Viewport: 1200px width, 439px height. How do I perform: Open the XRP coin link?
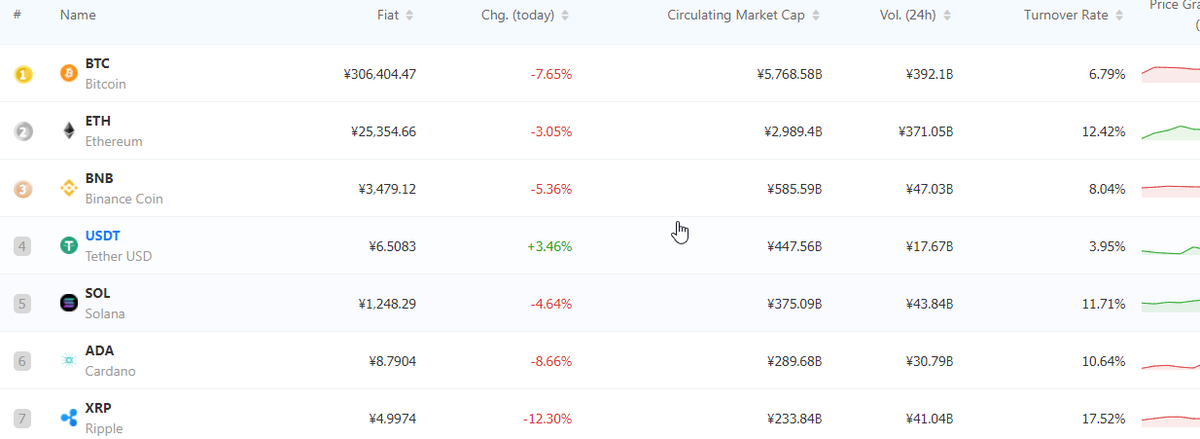[x=98, y=408]
